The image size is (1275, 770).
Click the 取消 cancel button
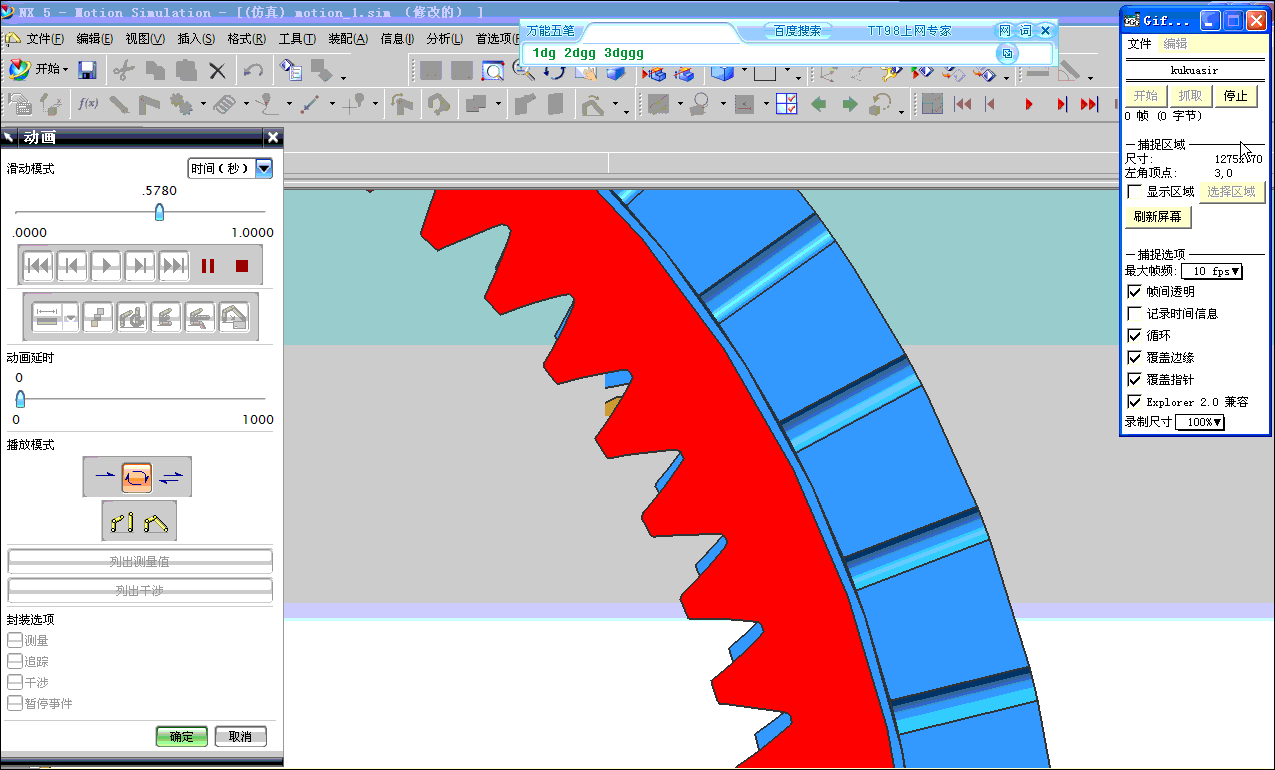click(240, 737)
